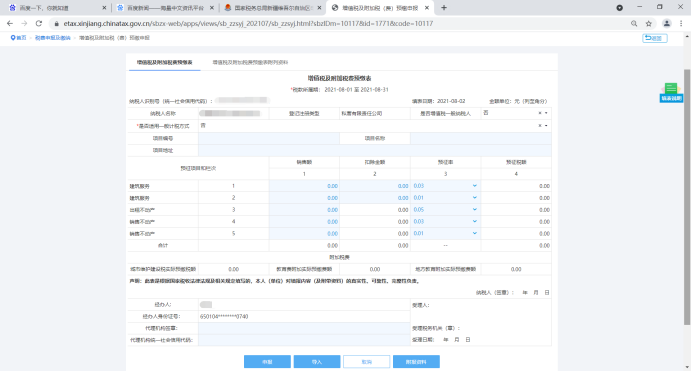Click the agency unified social credit code field

[x=304, y=340]
